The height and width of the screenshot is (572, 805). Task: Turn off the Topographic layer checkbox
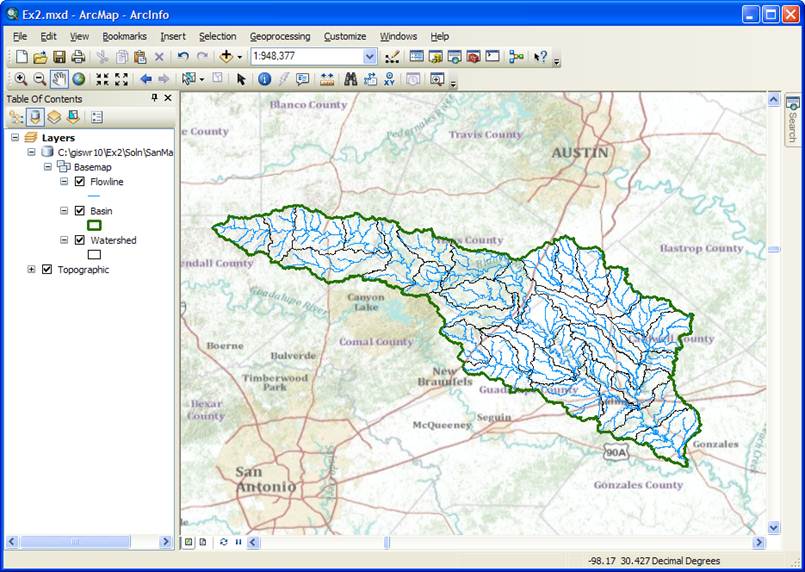[x=47, y=269]
